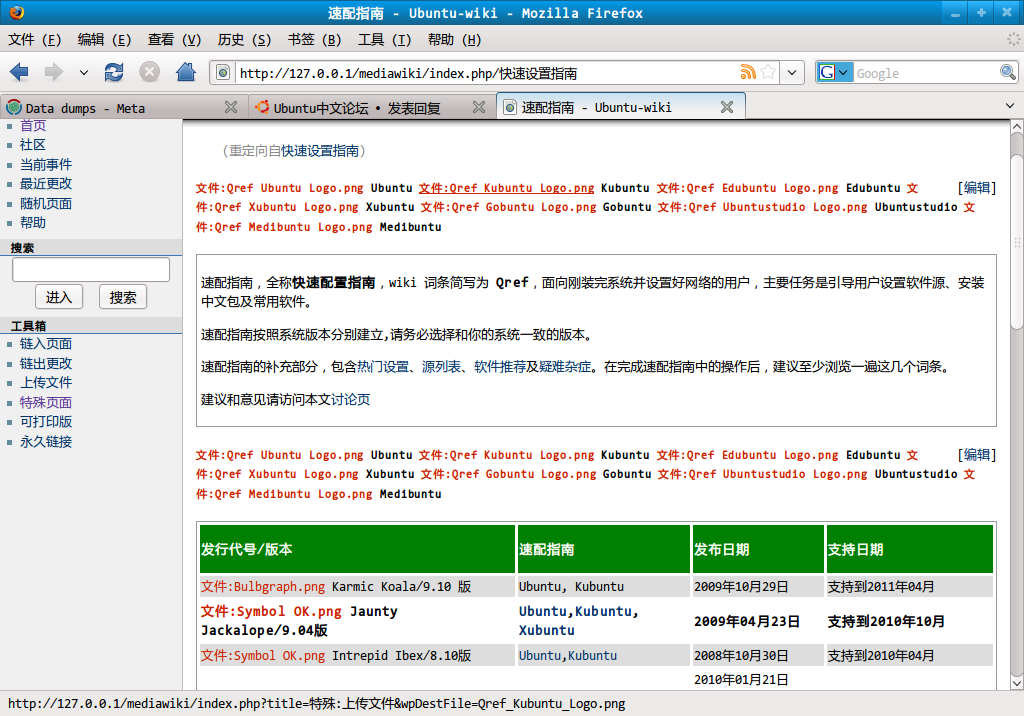
Task: Open the 工具 (T) menu
Action: coord(385,40)
